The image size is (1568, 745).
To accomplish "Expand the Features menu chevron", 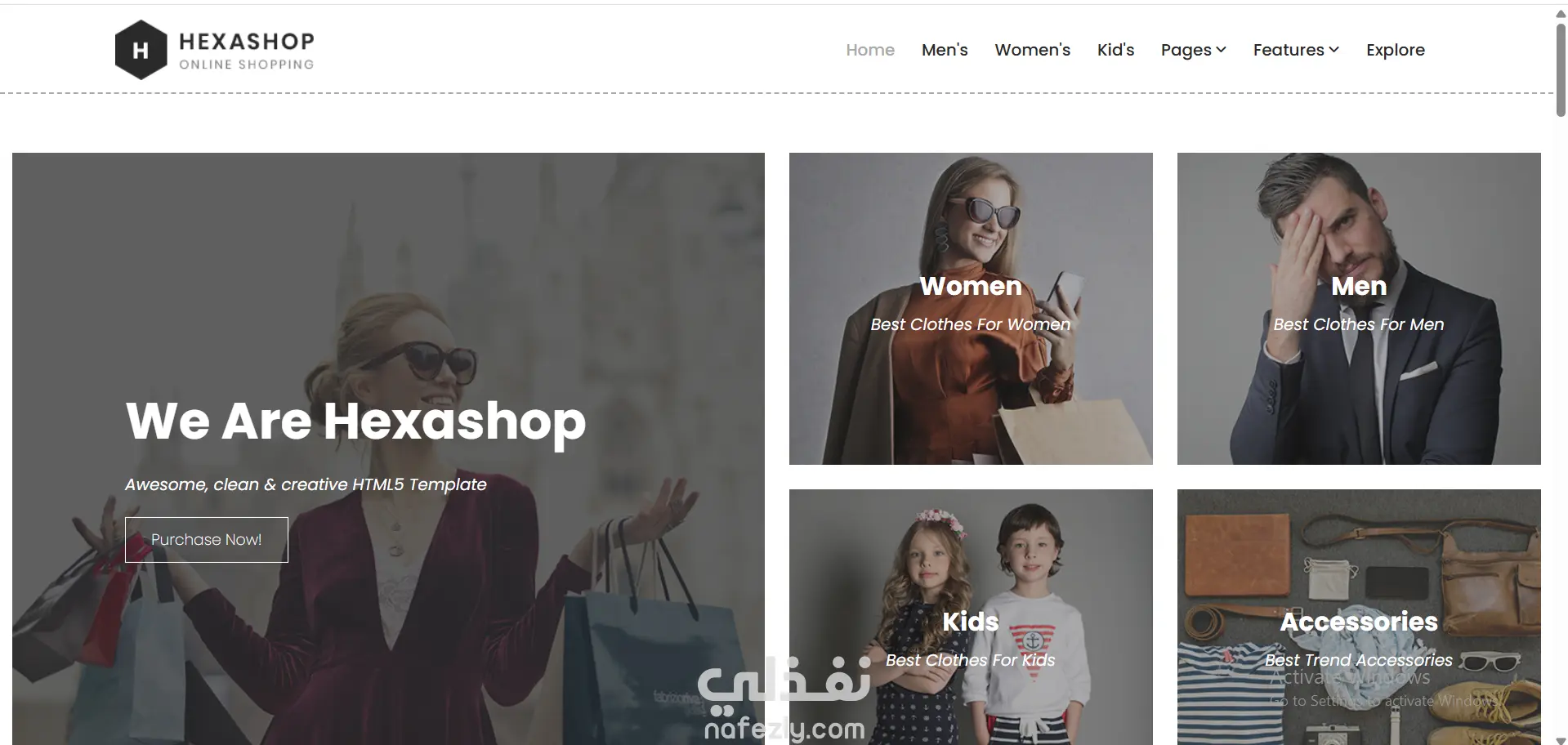I will point(1334,50).
